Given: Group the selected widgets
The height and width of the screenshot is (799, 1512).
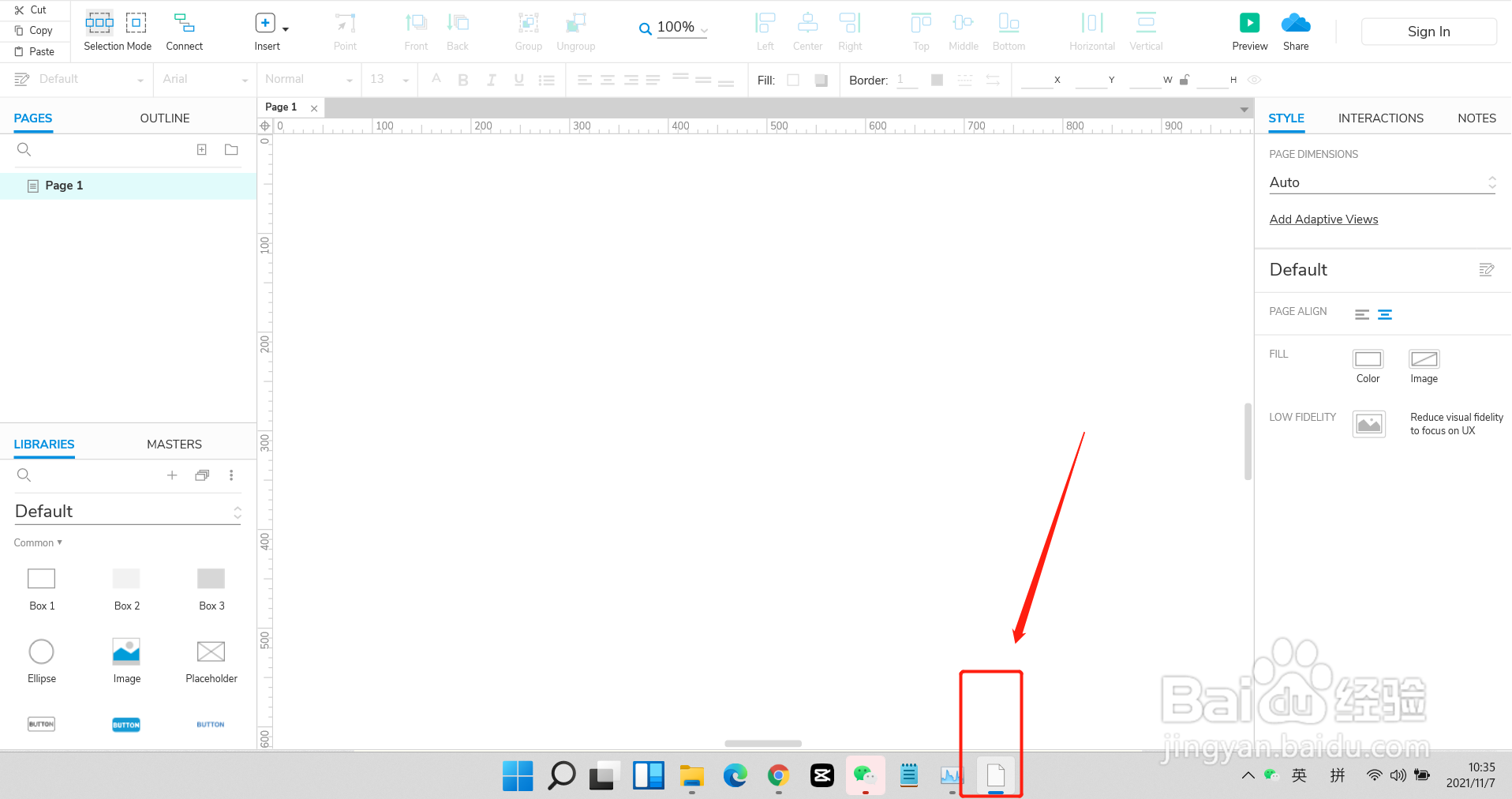Looking at the screenshot, I should pyautogui.click(x=528, y=32).
